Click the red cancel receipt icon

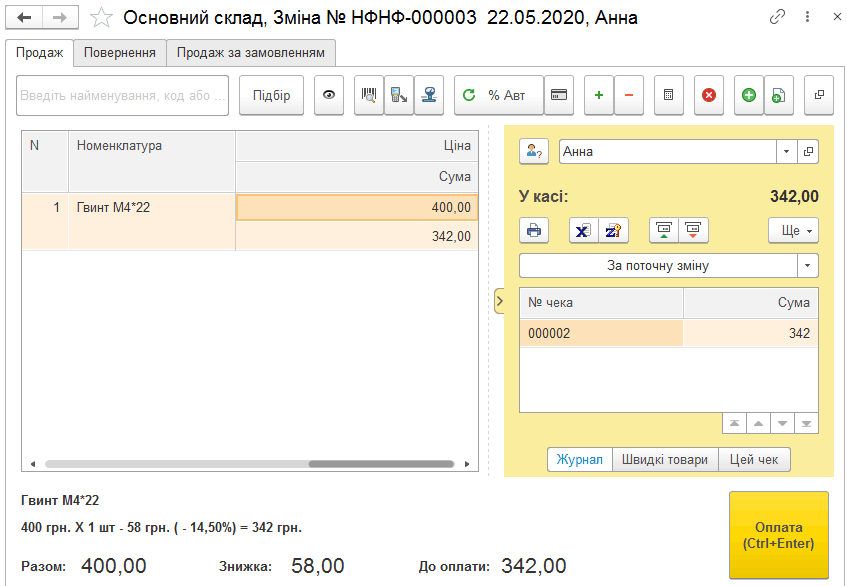tap(709, 95)
